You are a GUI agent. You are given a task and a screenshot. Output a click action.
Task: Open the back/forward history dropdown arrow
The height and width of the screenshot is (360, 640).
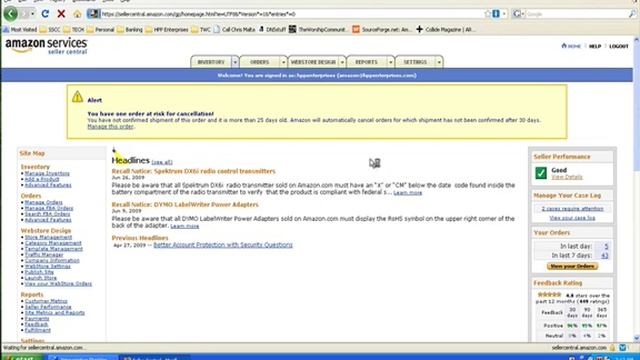click(x=33, y=14)
